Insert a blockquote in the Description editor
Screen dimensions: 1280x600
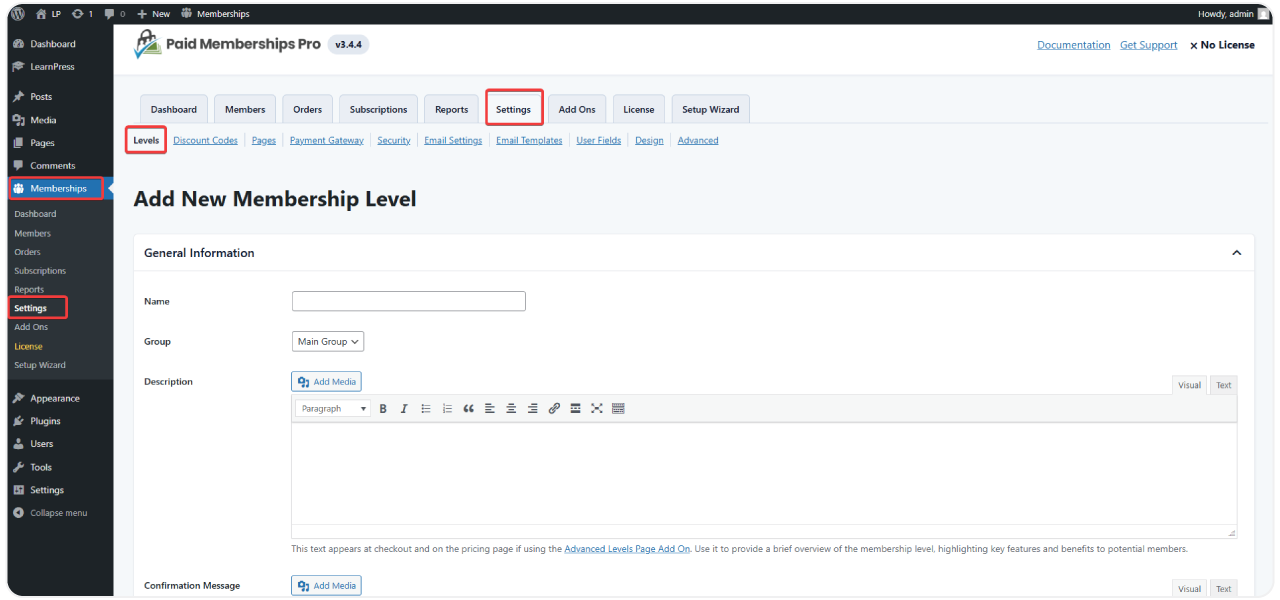pos(468,408)
